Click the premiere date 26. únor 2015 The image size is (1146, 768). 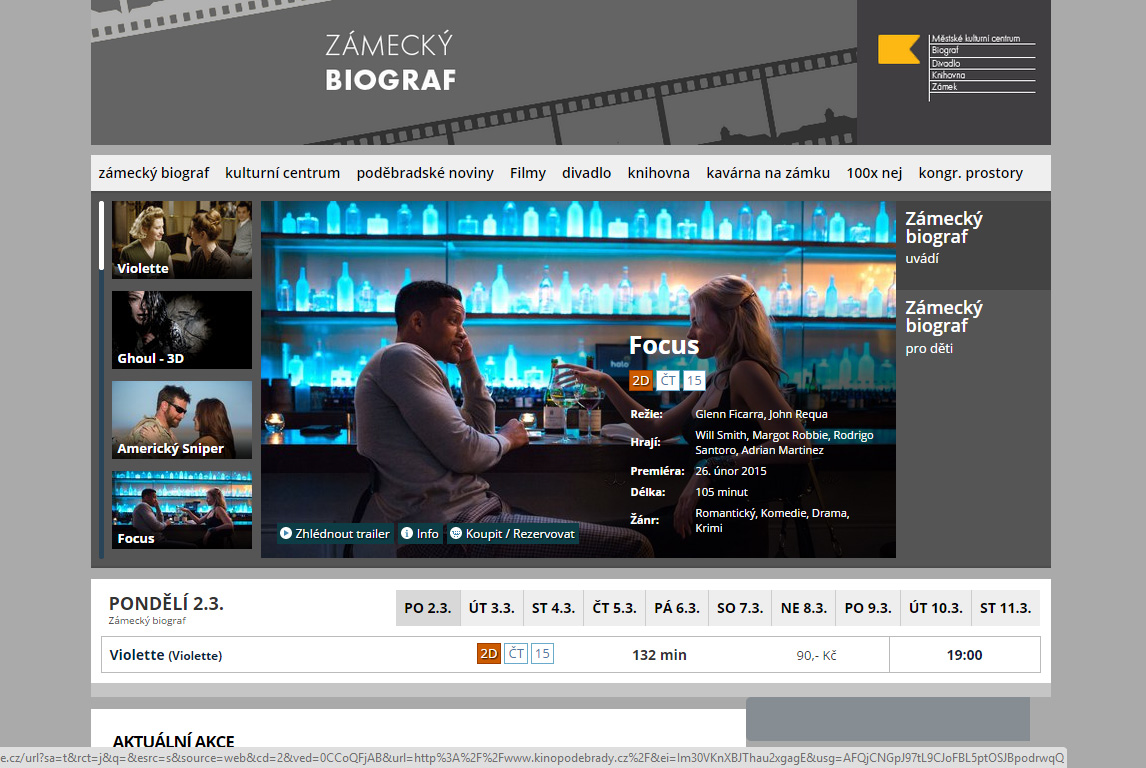[x=731, y=471]
